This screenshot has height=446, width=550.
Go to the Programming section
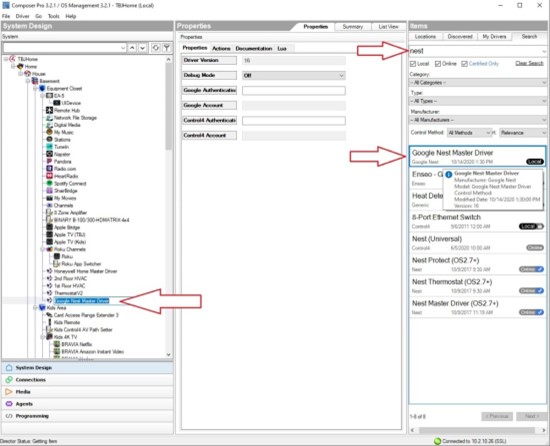click(x=87, y=416)
